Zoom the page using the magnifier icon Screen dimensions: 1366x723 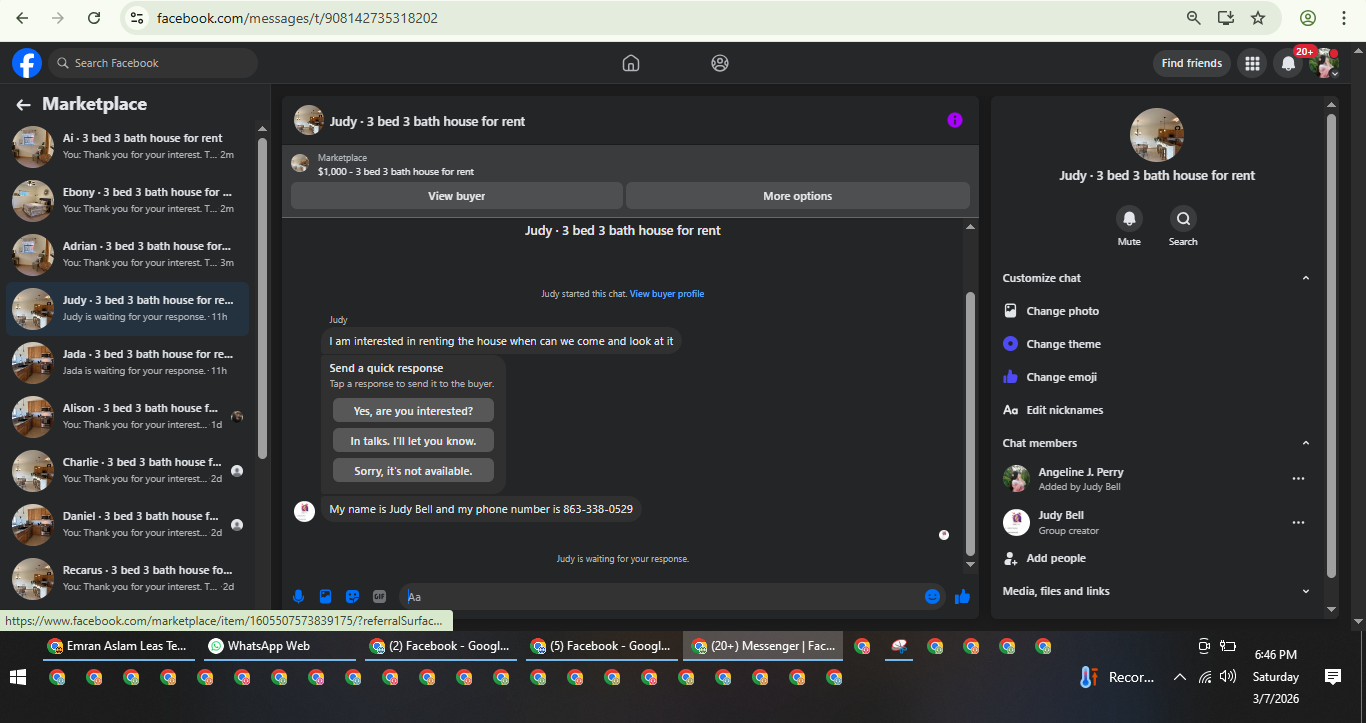click(1193, 18)
